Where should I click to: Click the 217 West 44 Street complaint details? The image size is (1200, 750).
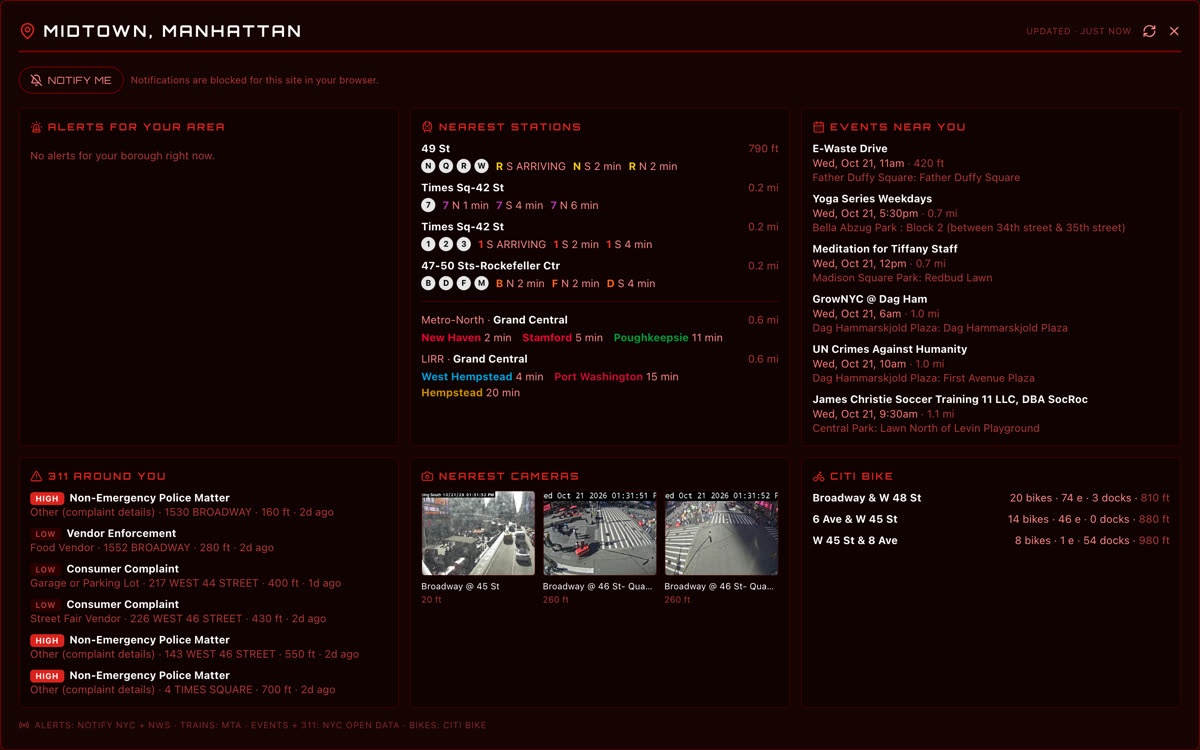click(185, 583)
